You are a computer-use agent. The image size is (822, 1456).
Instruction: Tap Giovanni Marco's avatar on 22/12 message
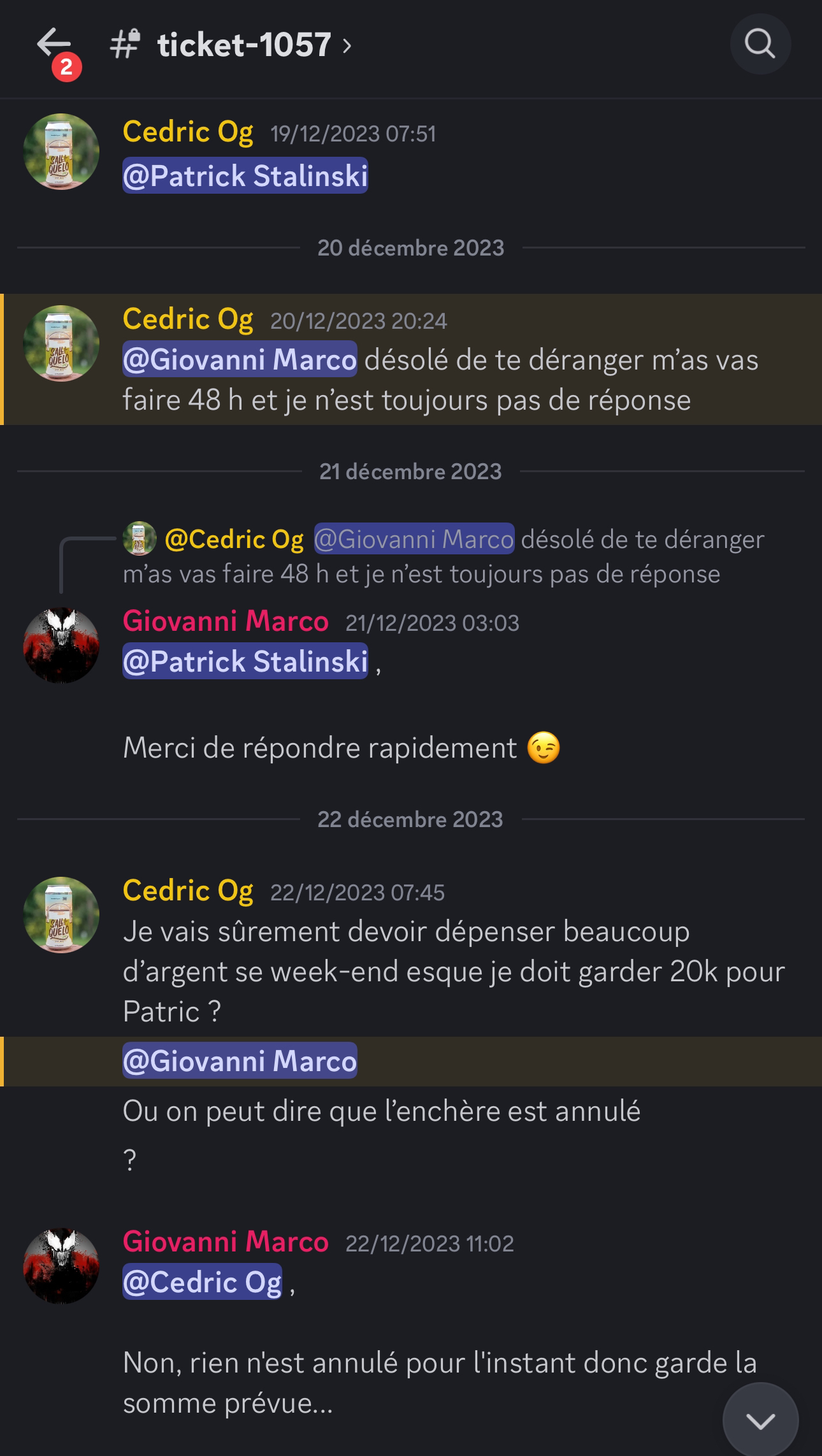61,1265
